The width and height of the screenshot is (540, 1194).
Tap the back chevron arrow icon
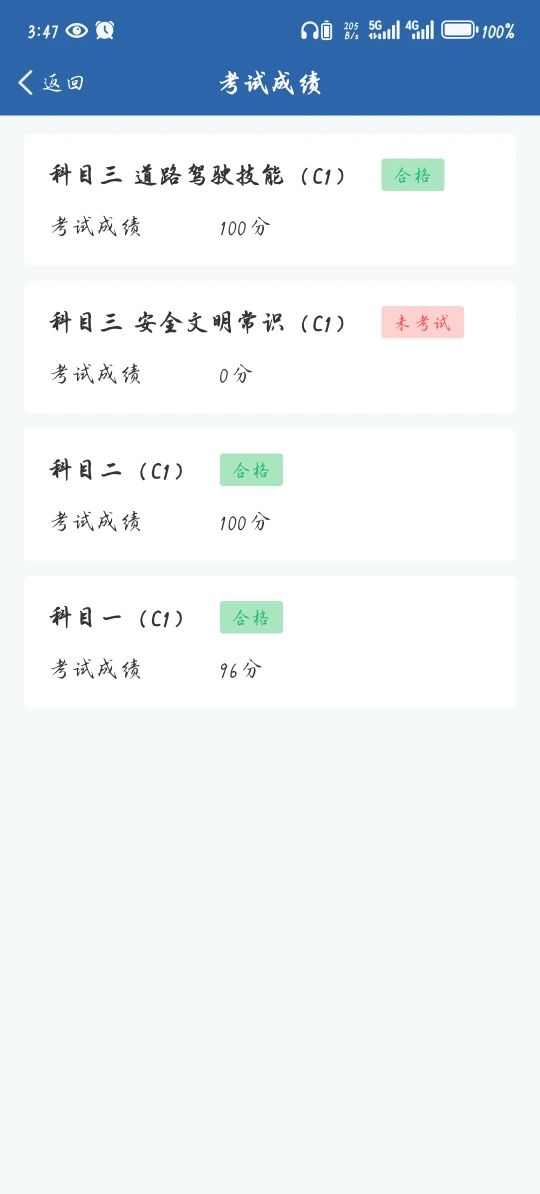pos(26,82)
